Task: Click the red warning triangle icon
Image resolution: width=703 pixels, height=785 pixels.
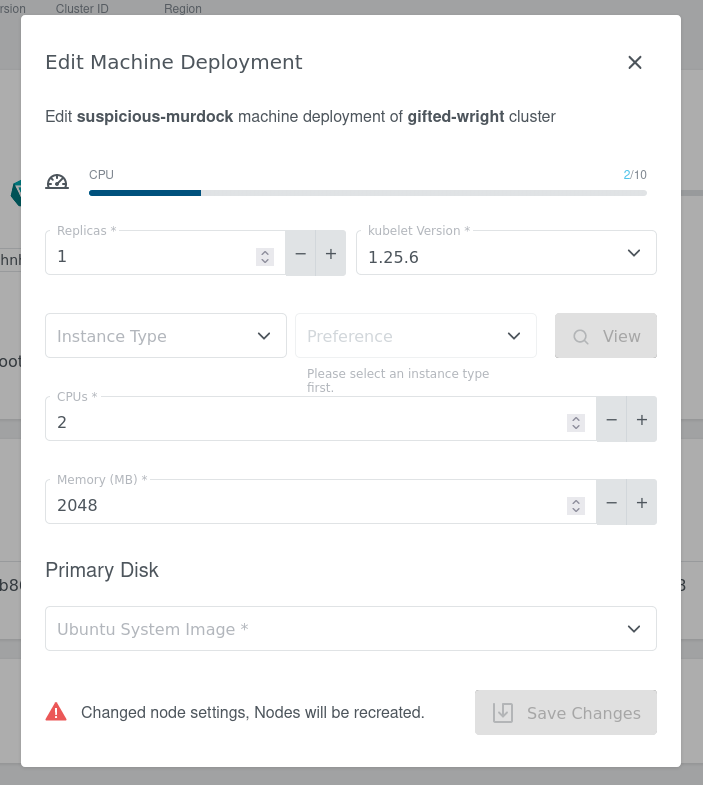Action: (x=56, y=712)
